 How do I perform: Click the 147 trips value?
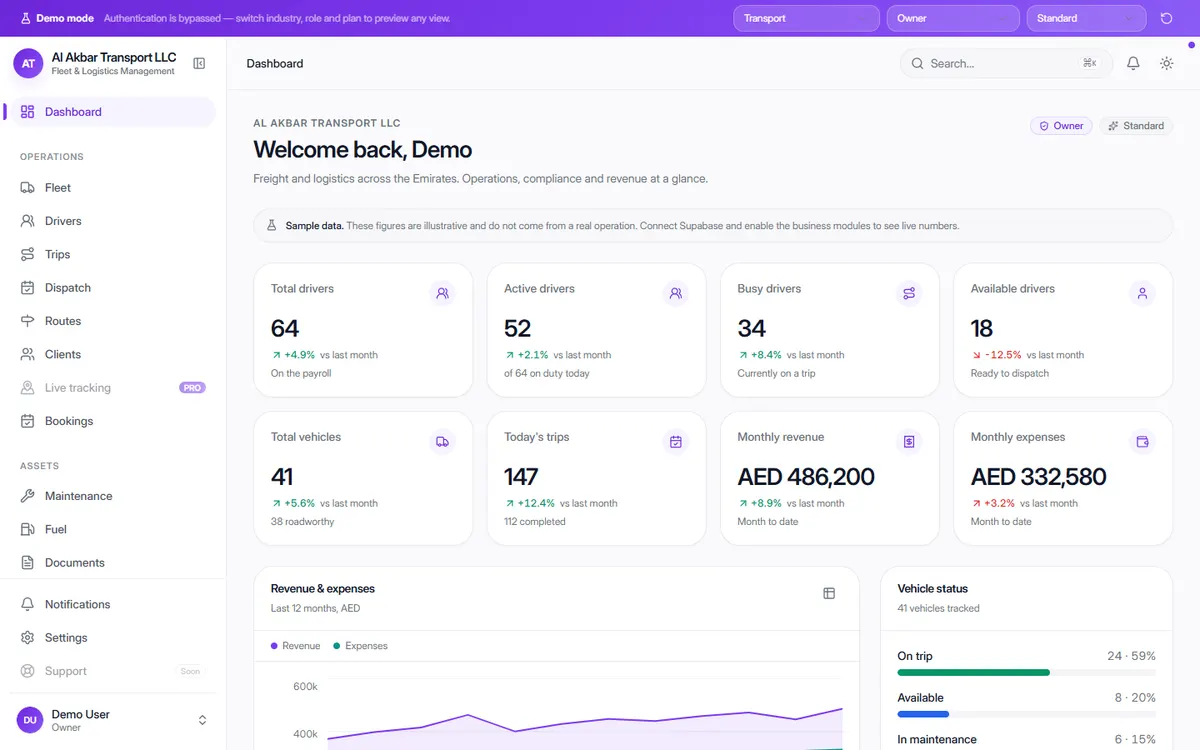pos(521,477)
